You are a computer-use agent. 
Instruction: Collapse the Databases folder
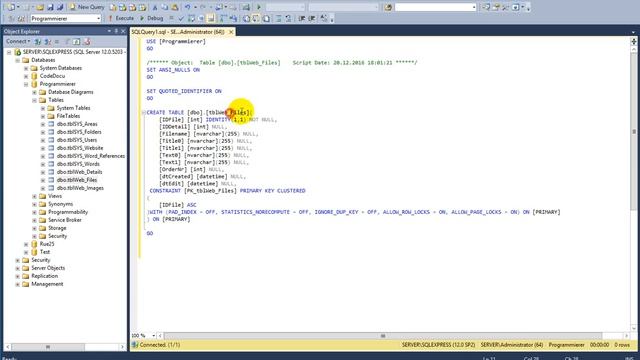click(18, 60)
